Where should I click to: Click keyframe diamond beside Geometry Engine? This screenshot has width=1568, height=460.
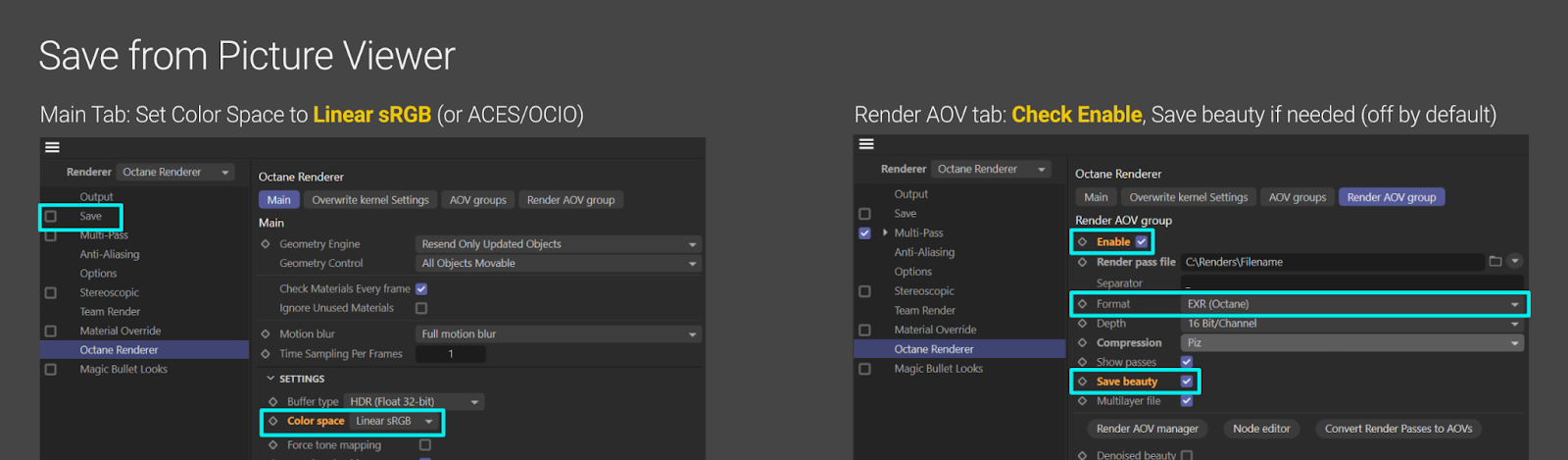point(266,244)
